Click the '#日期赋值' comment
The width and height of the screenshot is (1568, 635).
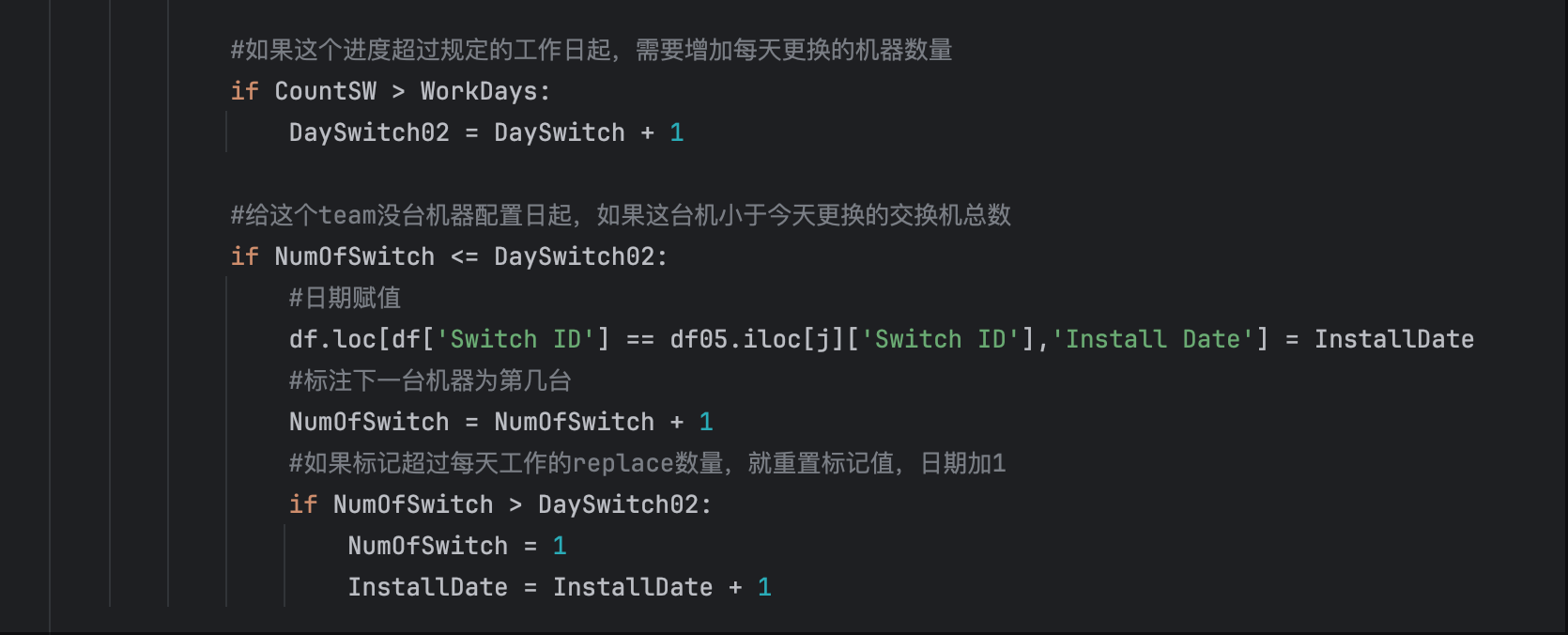click(345, 298)
